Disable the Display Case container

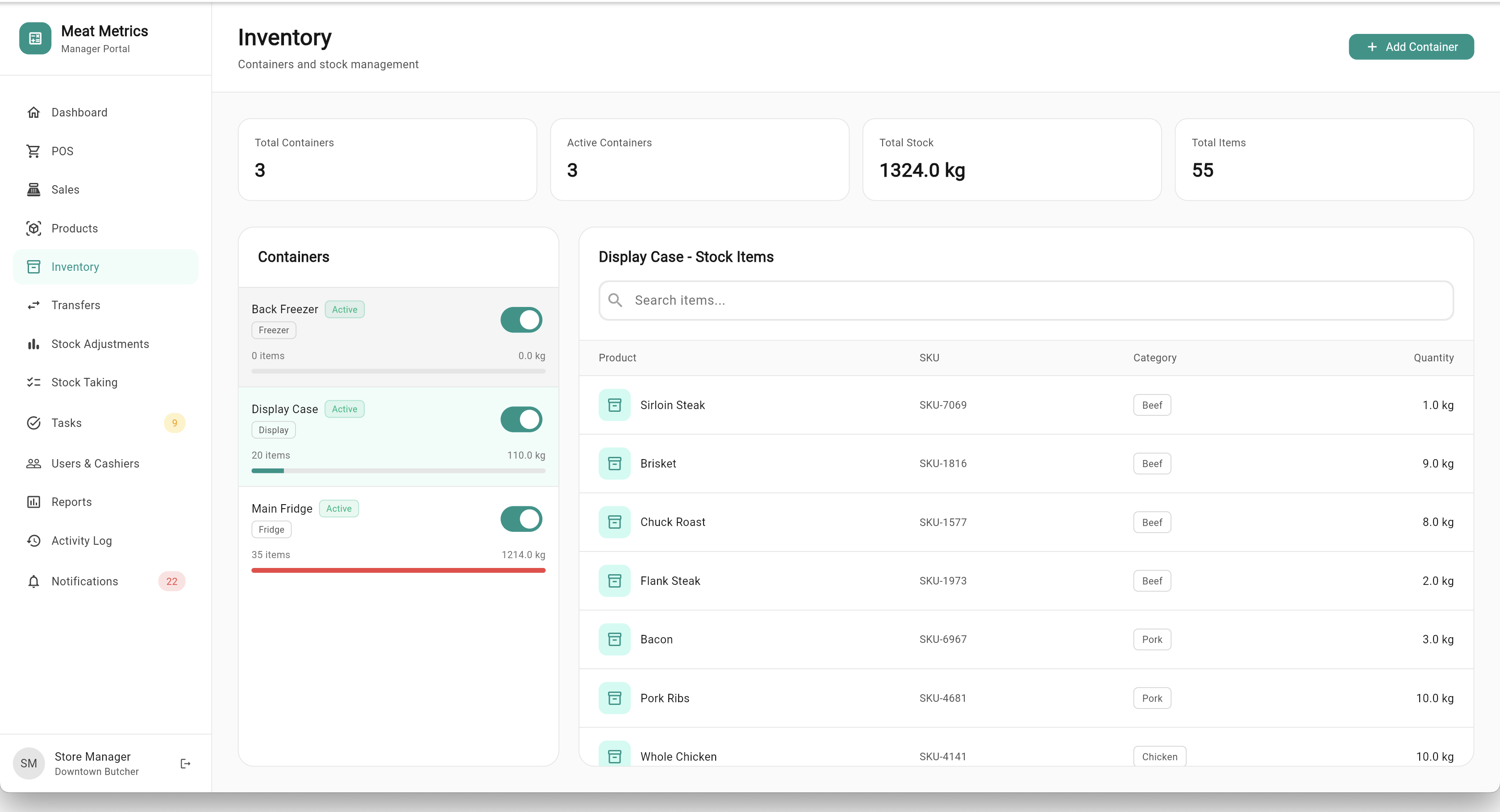[x=520, y=419]
